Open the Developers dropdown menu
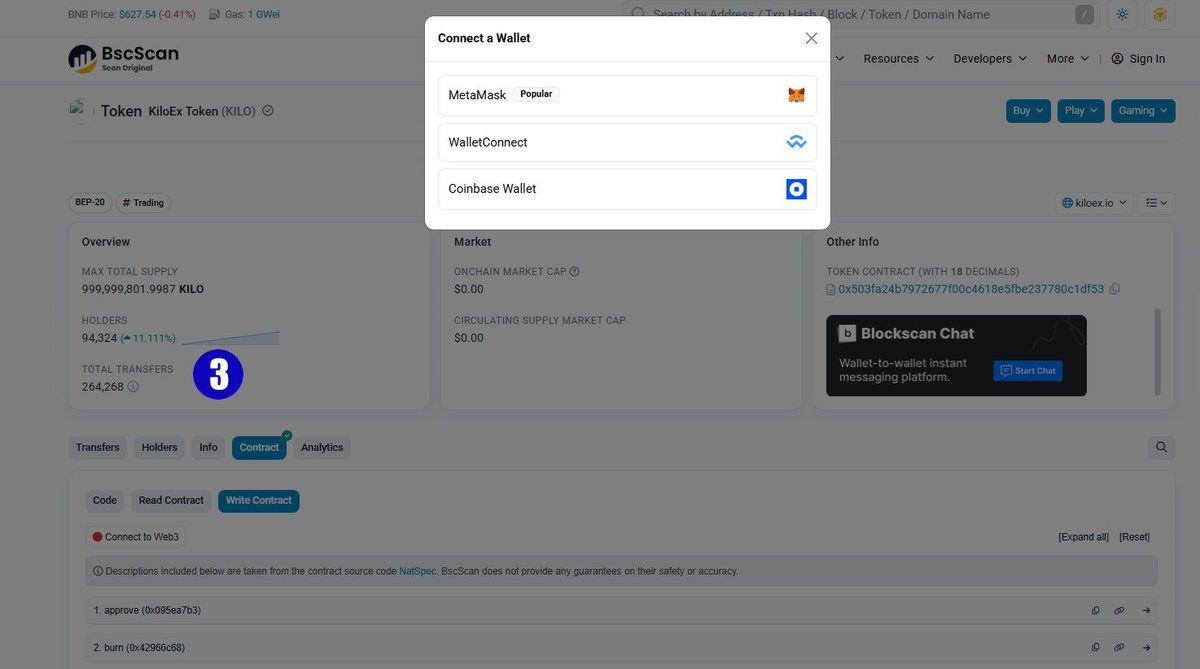This screenshot has height=669, width=1200. pos(990,59)
